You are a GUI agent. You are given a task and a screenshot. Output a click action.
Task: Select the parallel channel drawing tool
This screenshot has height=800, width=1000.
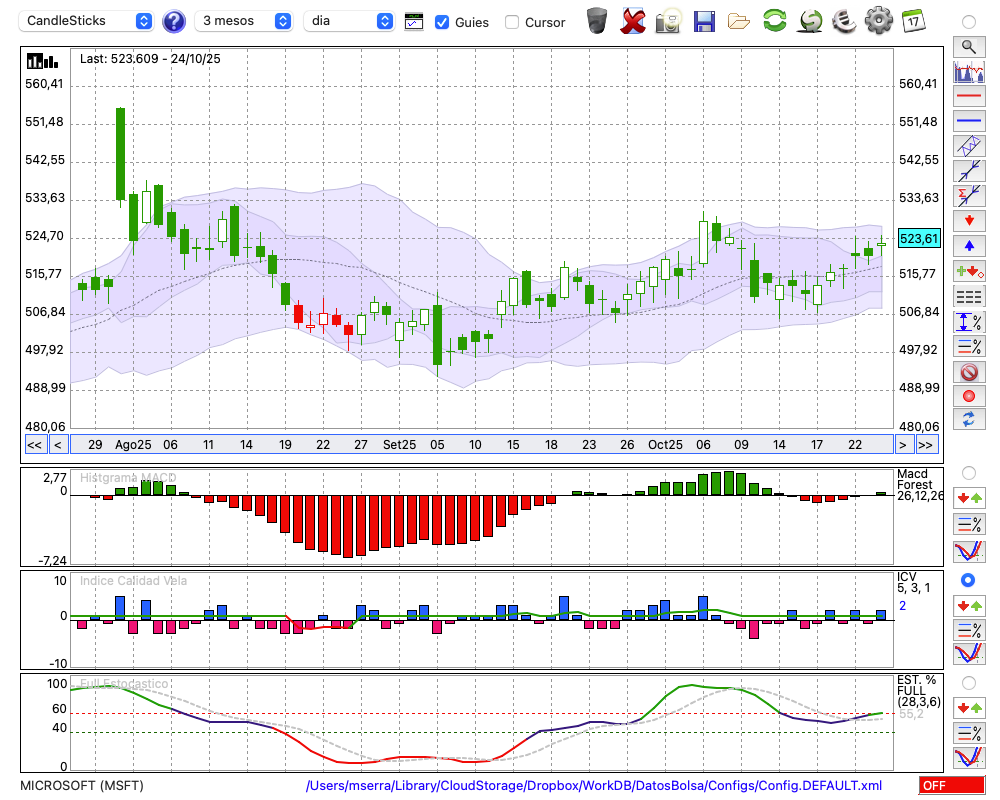pyautogui.click(x=968, y=146)
